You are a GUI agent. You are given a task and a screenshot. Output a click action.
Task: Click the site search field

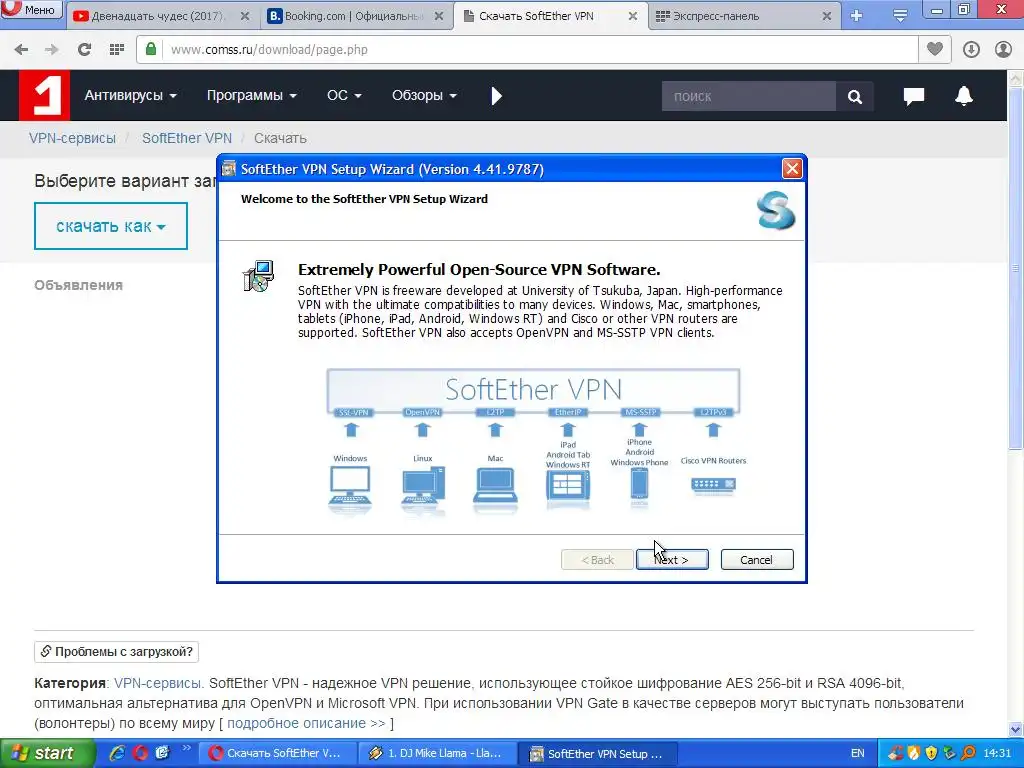[x=748, y=97]
